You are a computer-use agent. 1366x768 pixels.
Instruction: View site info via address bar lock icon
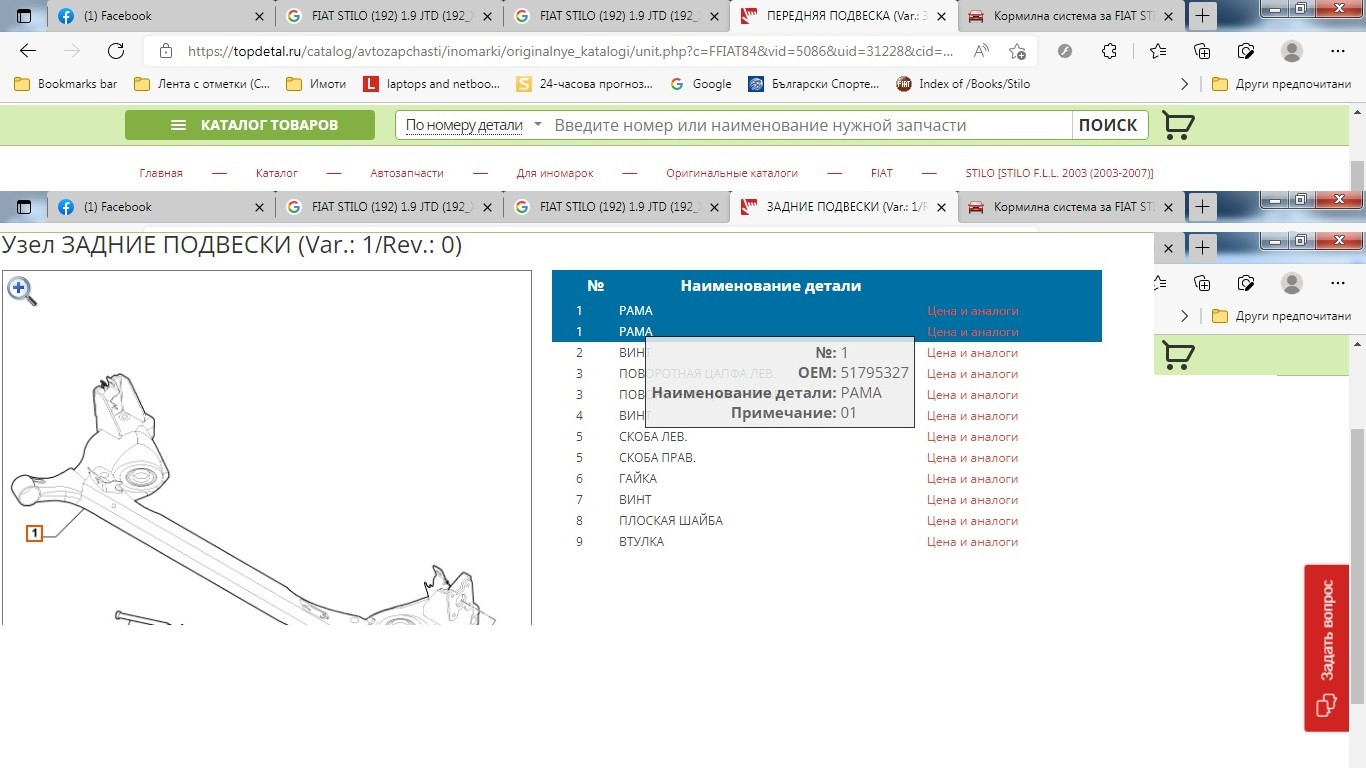click(x=164, y=51)
